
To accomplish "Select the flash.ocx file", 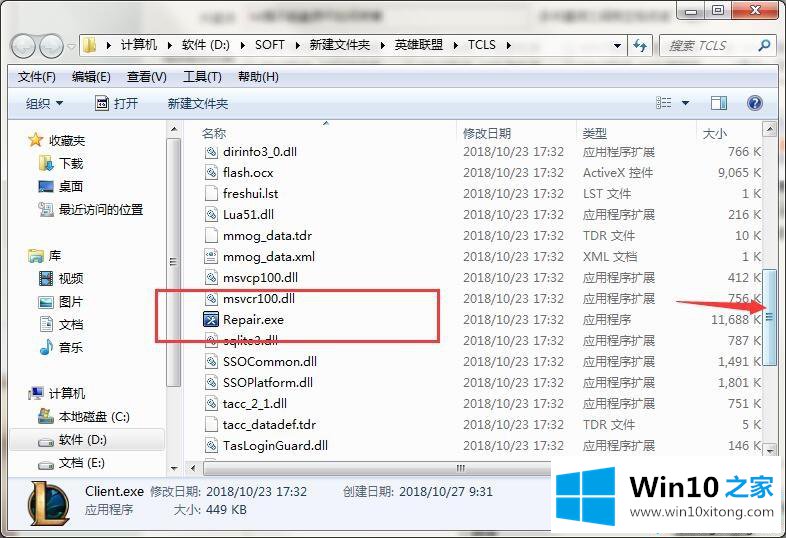I will pyautogui.click(x=248, y=172).
